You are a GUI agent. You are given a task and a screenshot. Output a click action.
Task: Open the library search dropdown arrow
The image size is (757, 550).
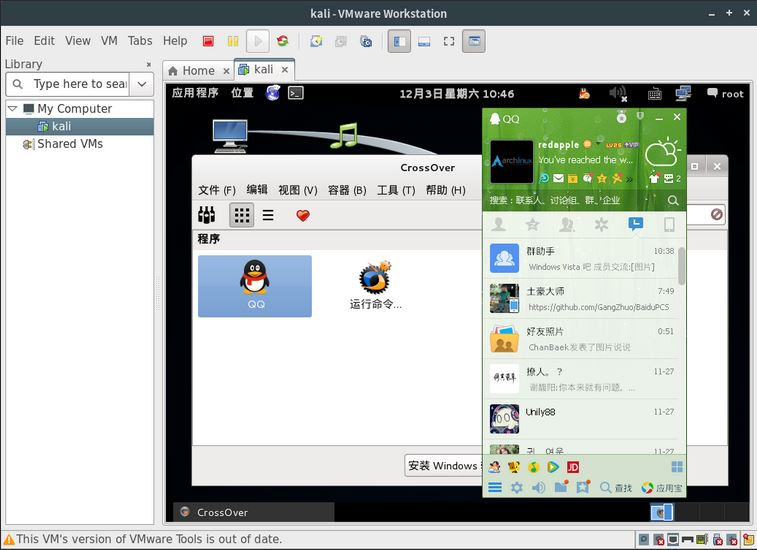click(x=142, y=84)
